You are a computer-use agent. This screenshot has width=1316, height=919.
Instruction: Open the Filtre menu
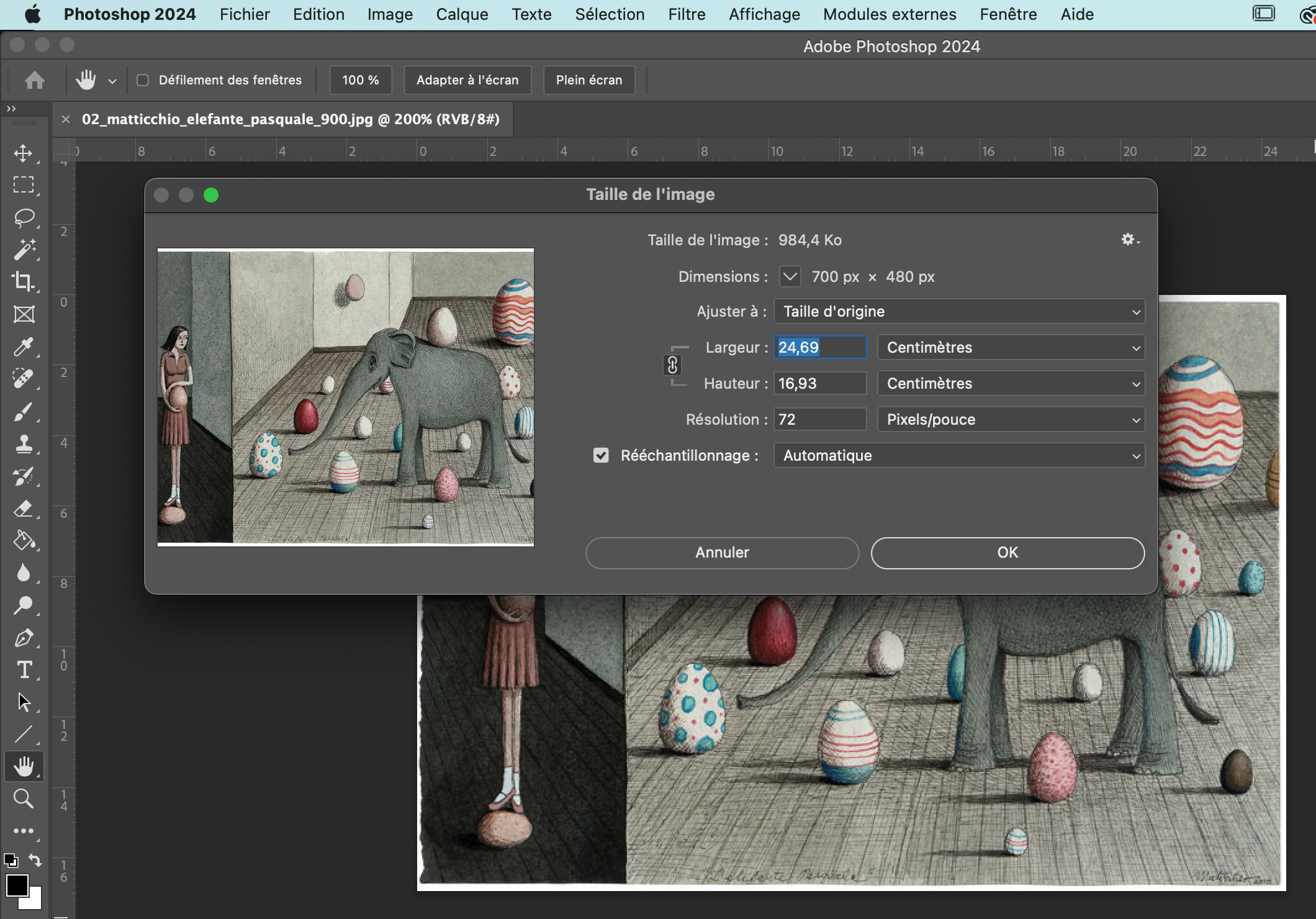(687, 14)
